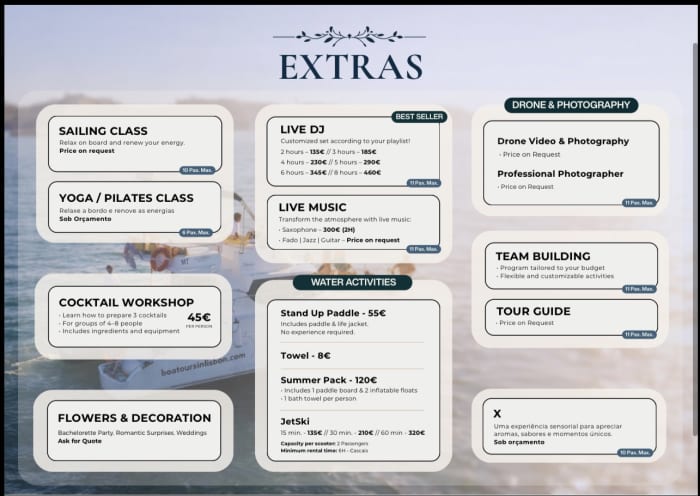Select the YOGA / PILATES CLASS heading
700x496 pixels.
[126, 198]
